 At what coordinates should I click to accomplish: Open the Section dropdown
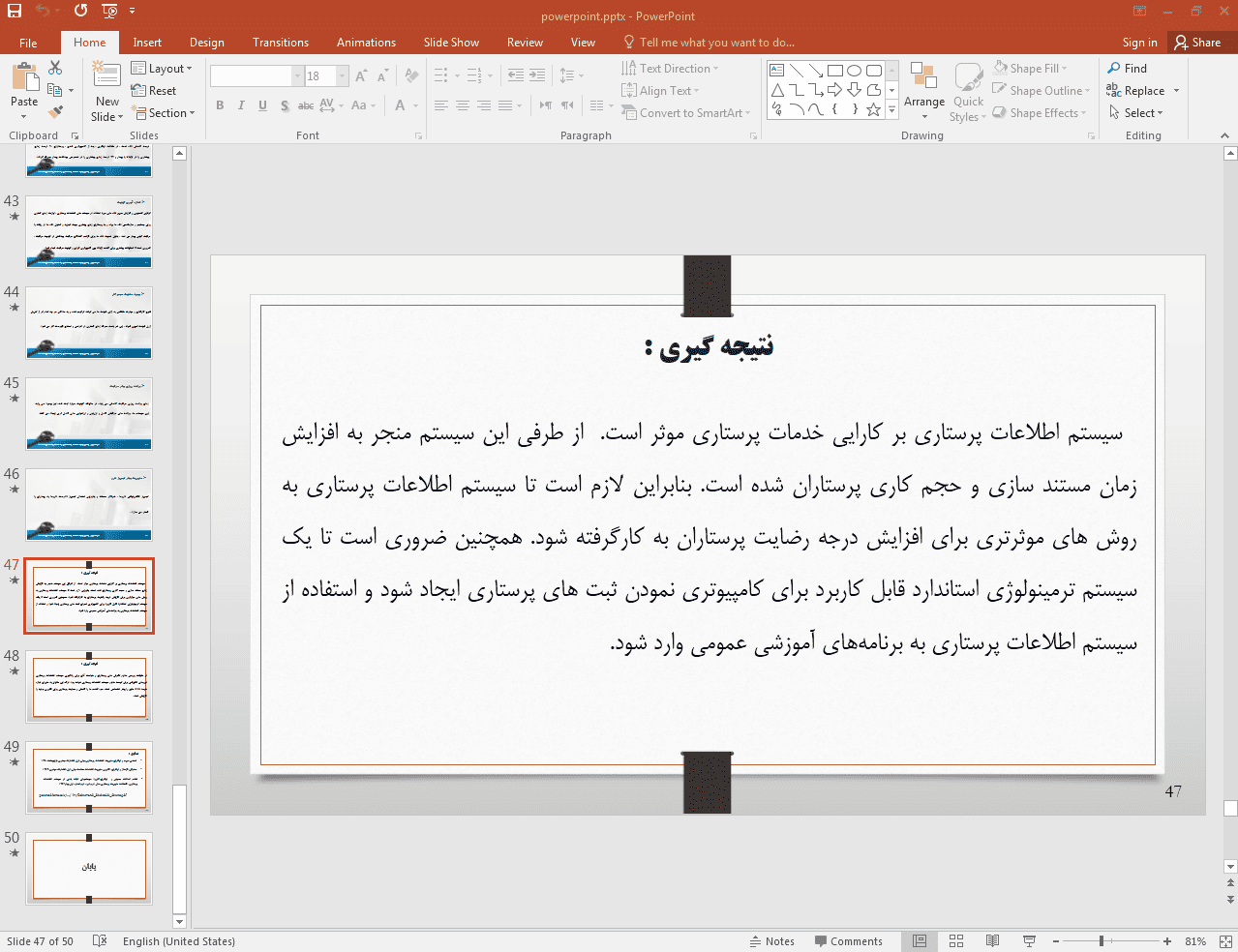pos(163,113)
